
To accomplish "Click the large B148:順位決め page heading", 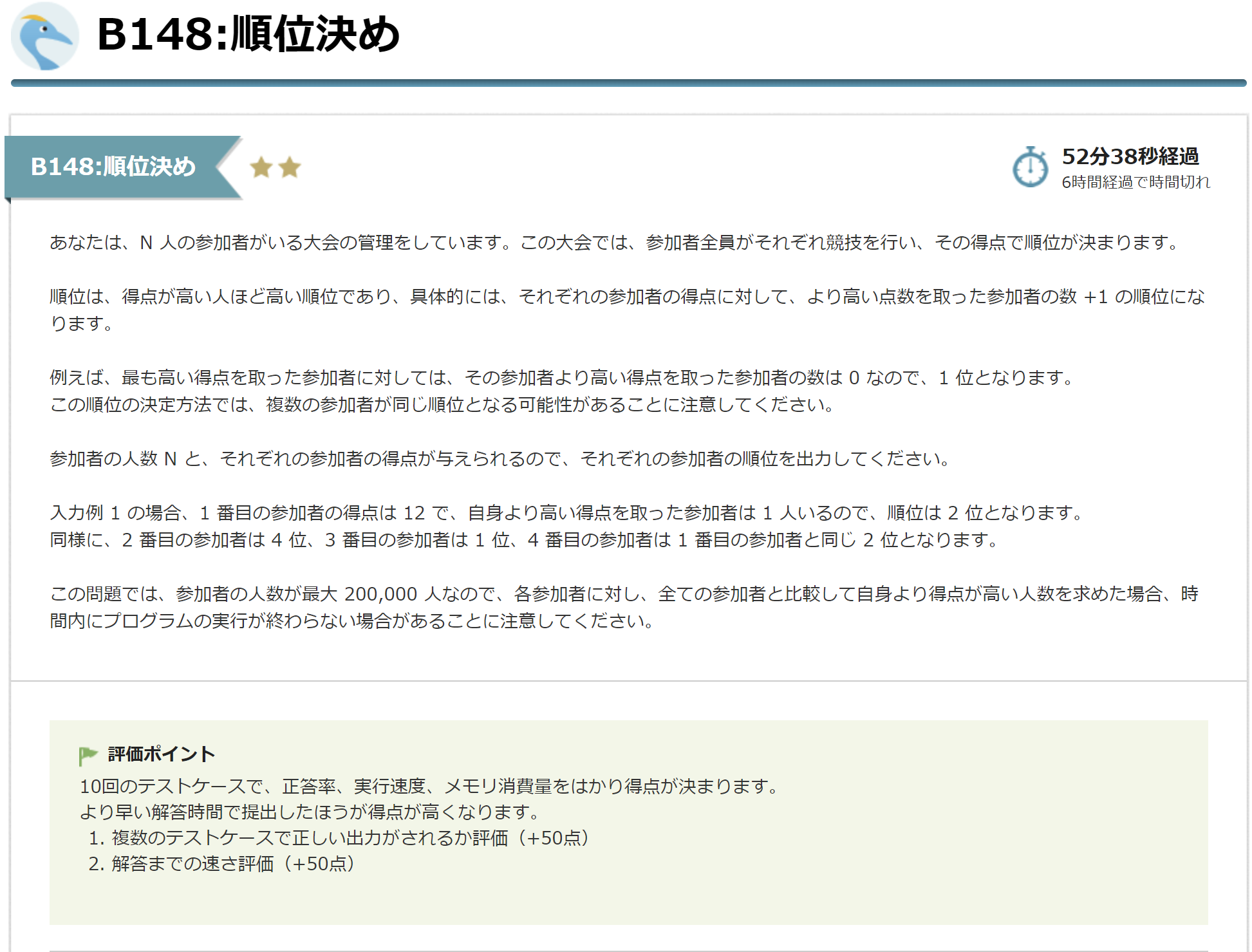I will coord(248,34).
